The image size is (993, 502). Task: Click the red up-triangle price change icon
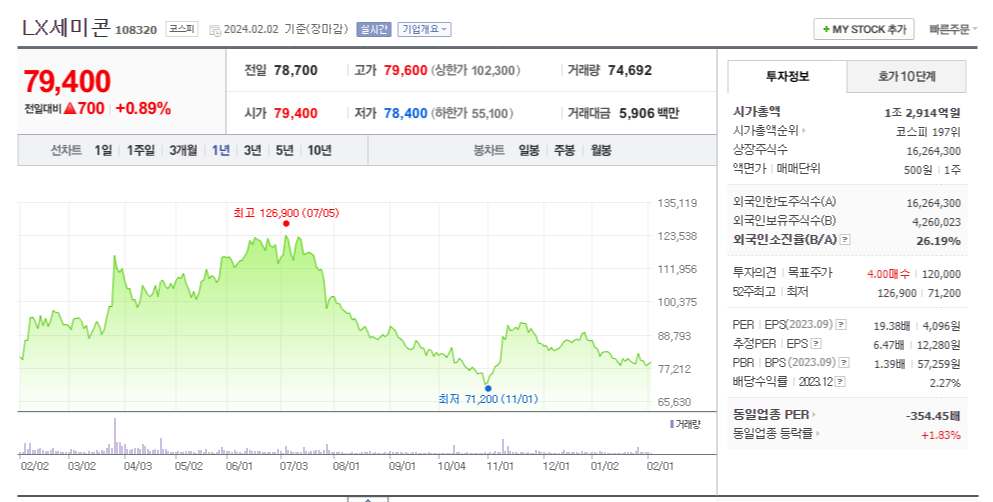tap(70, 109)
